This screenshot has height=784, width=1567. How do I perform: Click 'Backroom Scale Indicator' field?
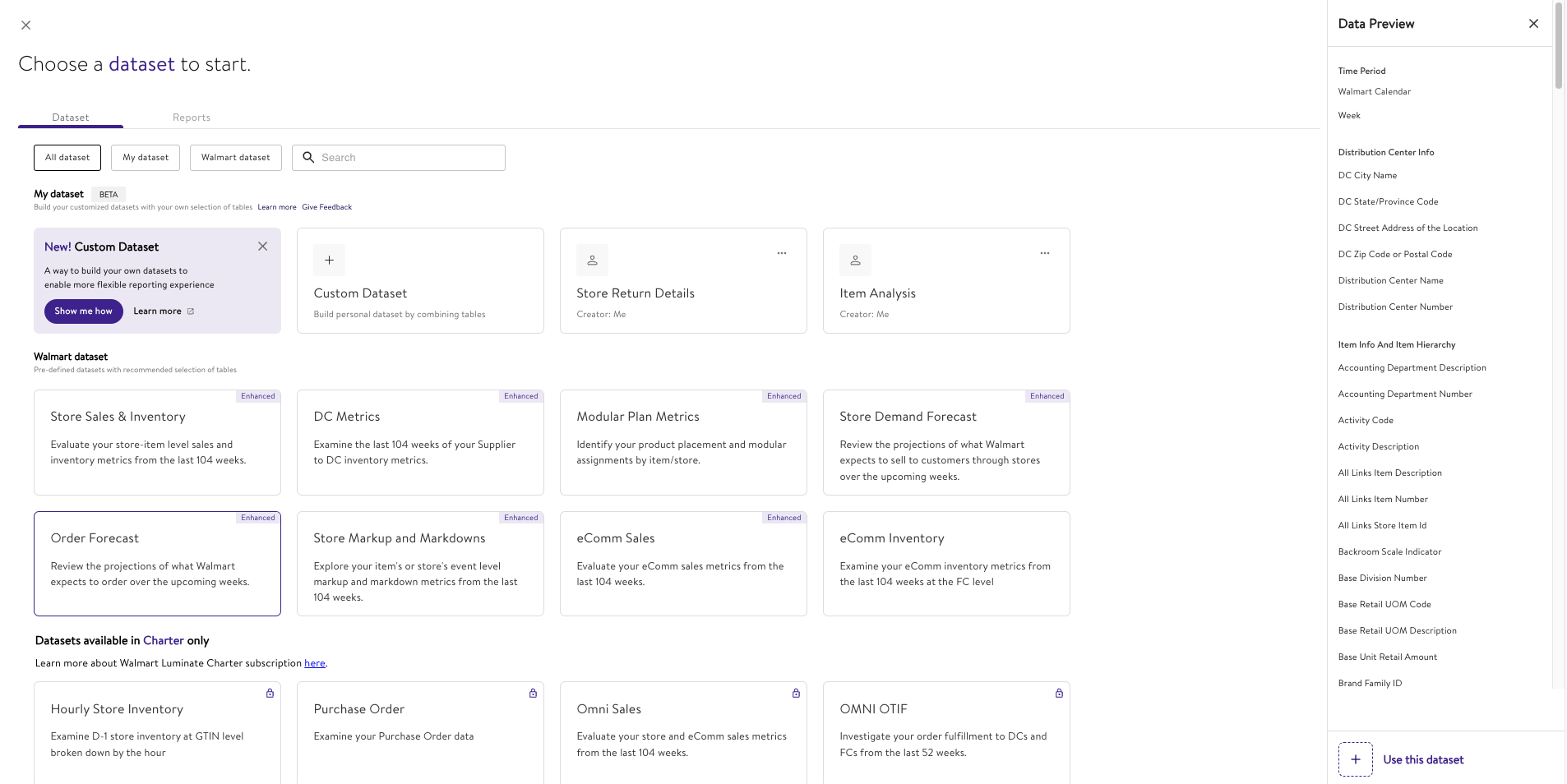[x=1389, y=552]
